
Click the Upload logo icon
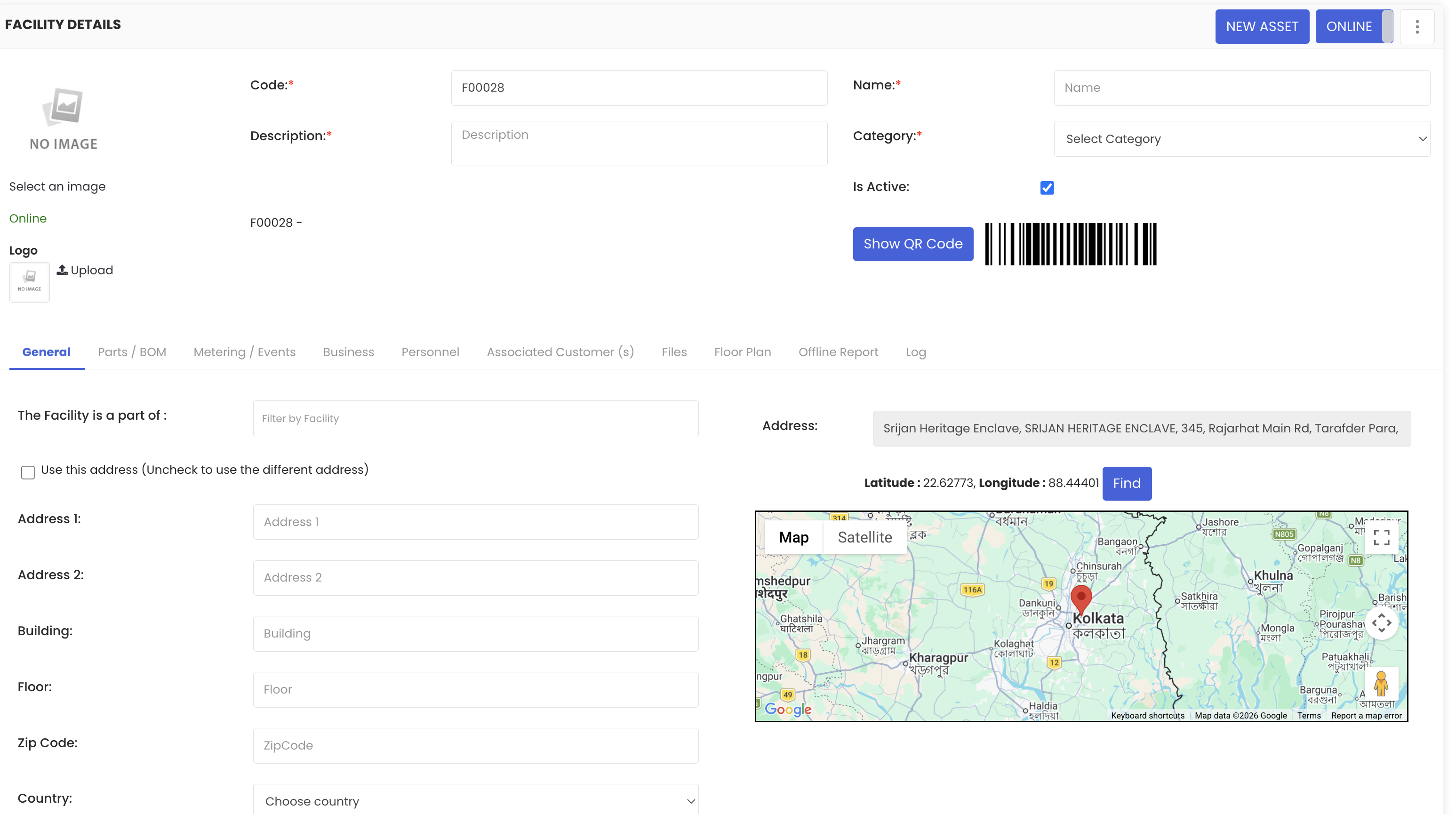click(62, 270)
